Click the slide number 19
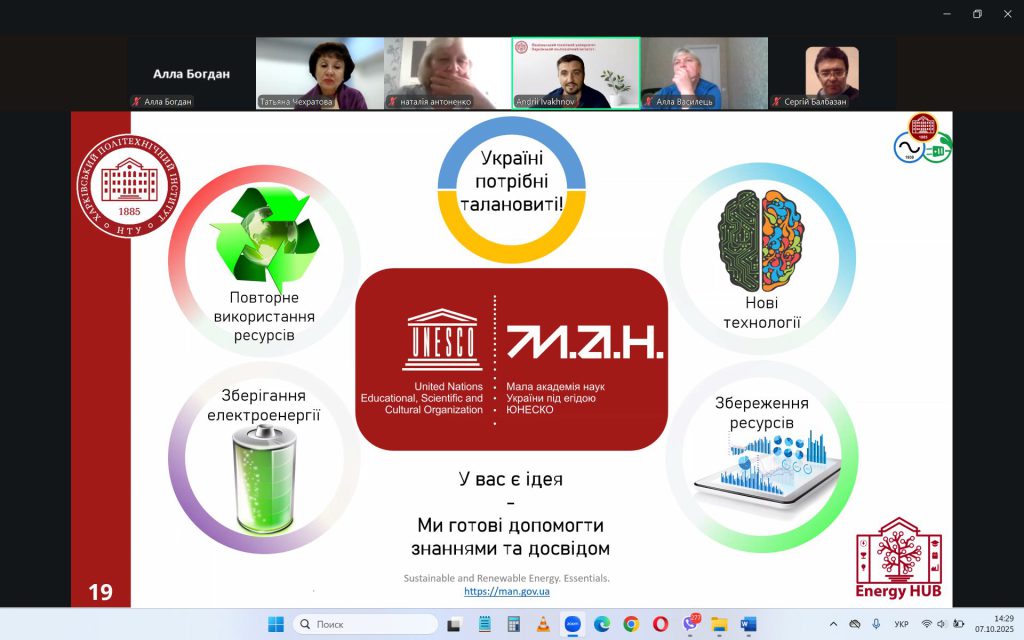 point(101,592)
